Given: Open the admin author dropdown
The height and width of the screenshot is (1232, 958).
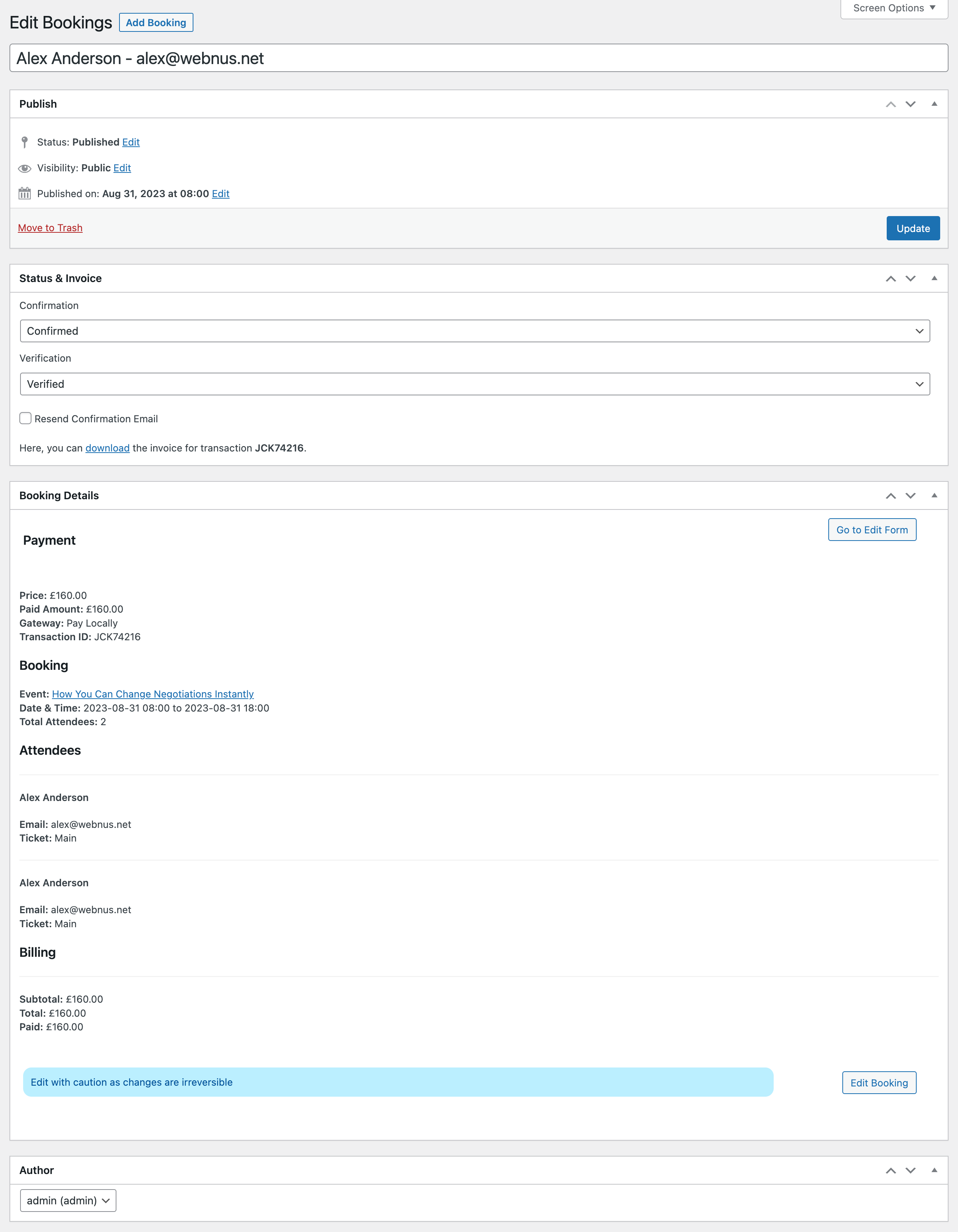Looking at the screenshot, I should point(68,1201).
